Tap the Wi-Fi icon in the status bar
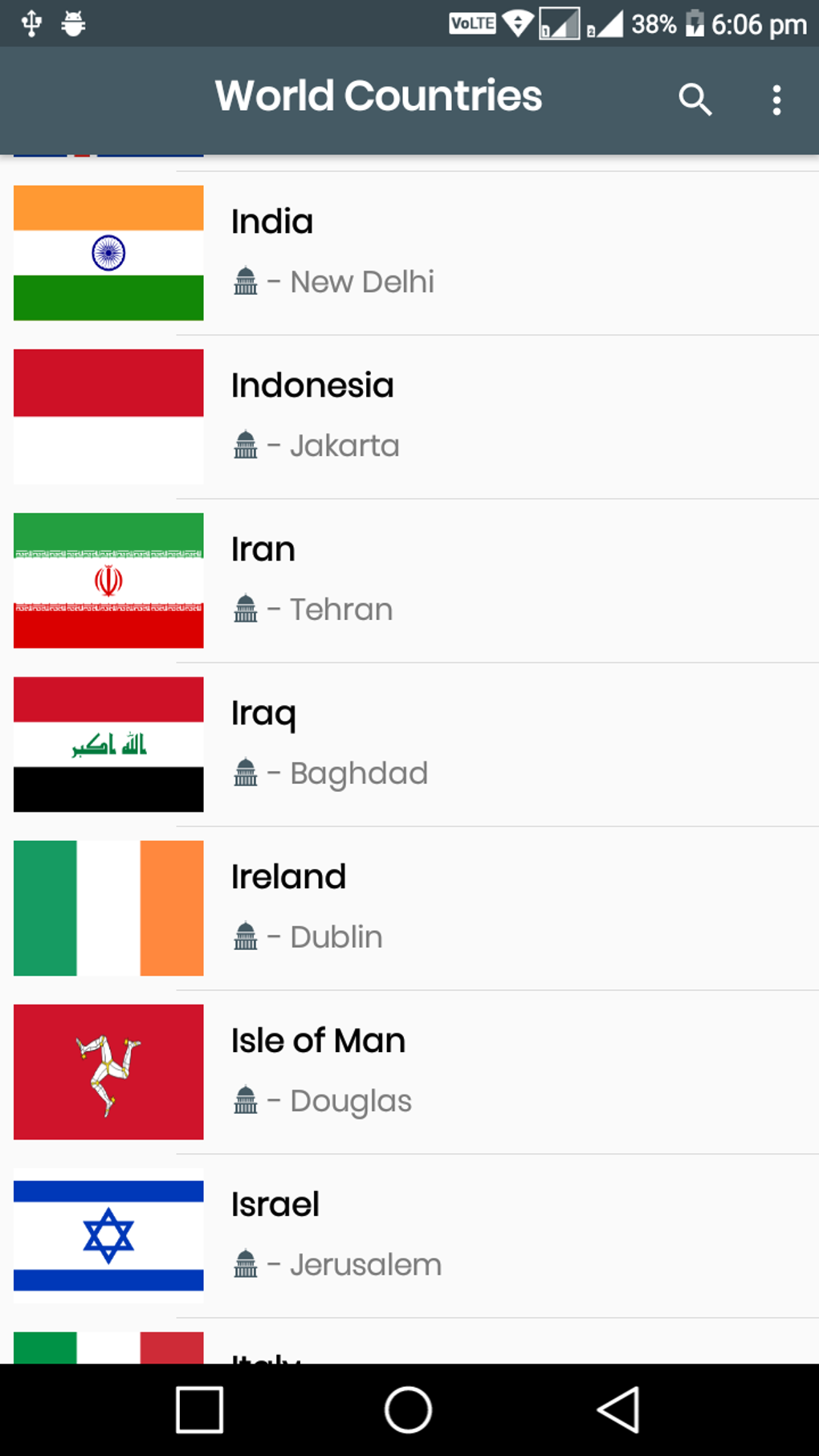The height and width of the screenshot is (1456, 819). point(520,23)
